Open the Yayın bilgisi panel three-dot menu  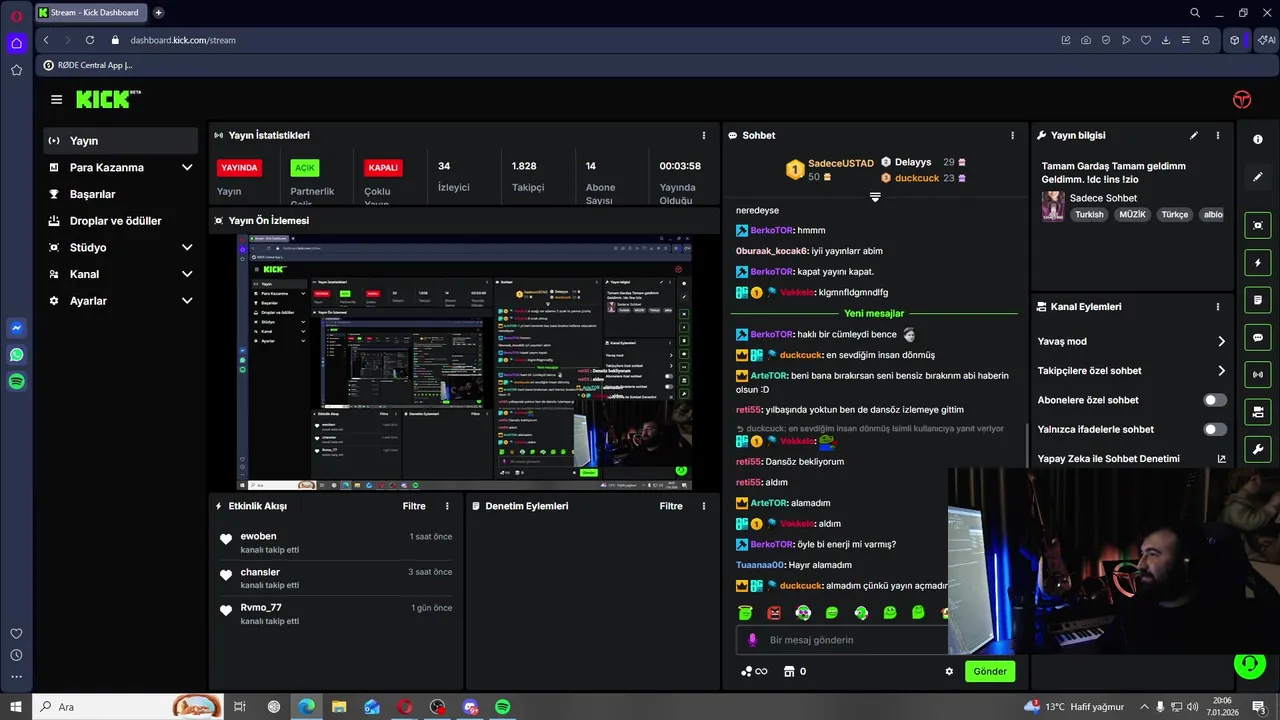[x=1217, y=135]
